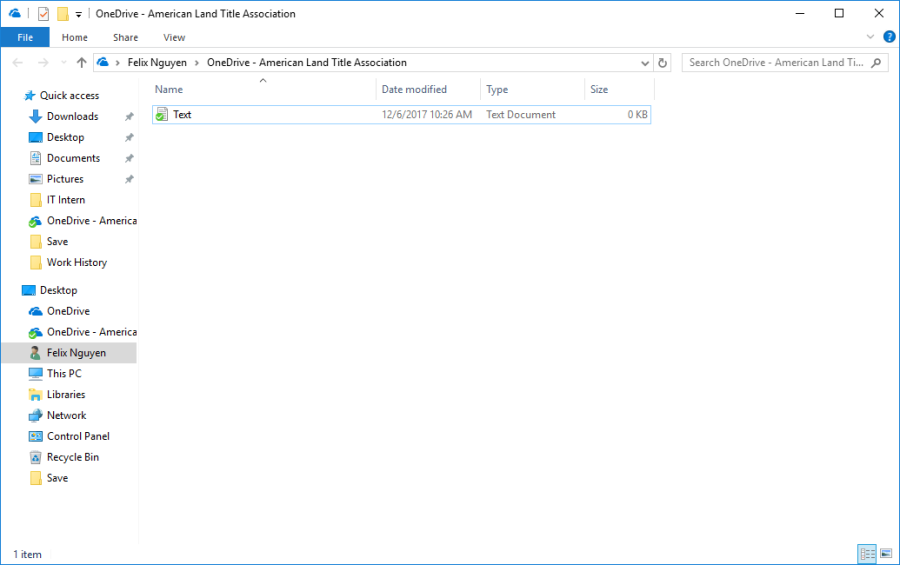Select the Text file
Image resolution: width=900 pixels, height=565 pixels.
click(x=401, y=114)
